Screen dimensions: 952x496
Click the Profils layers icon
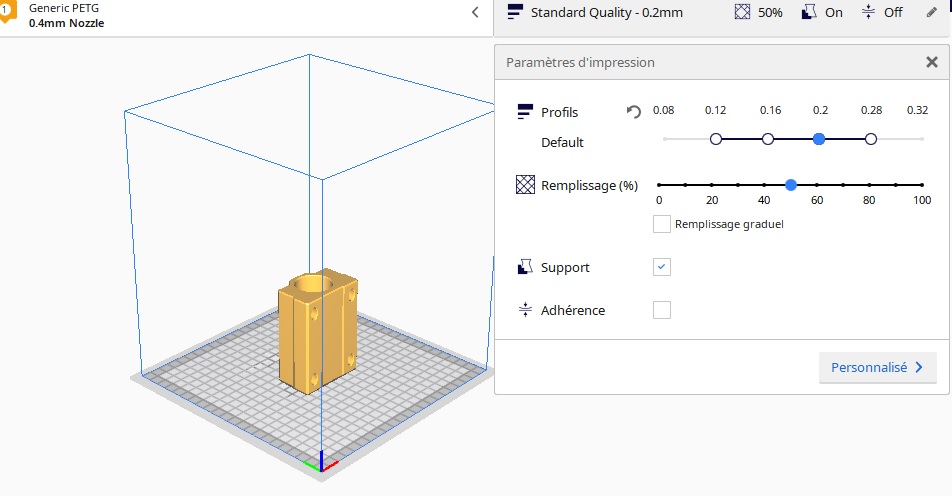click(525, 112)
